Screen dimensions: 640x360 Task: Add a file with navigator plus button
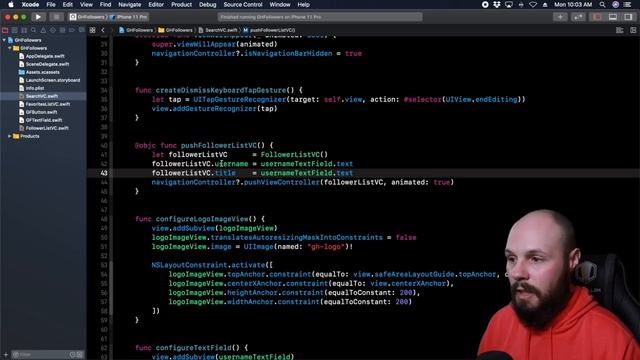click(5, 354)
